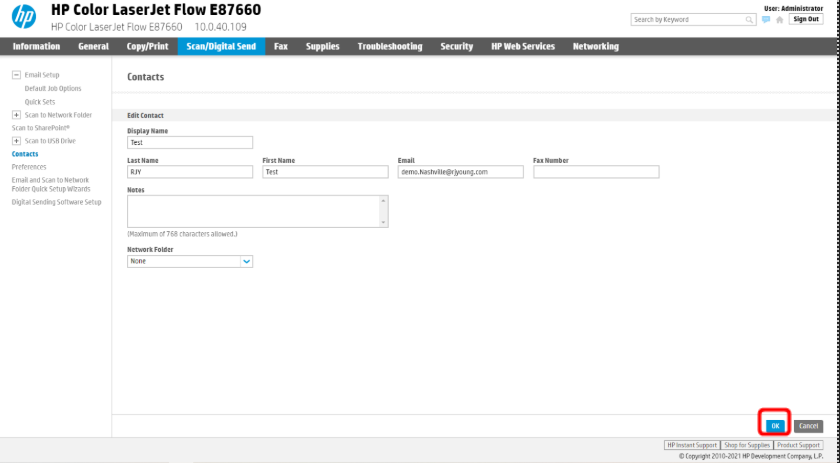Go to home via house icon
840x463 pixels.
coord(779,20)
